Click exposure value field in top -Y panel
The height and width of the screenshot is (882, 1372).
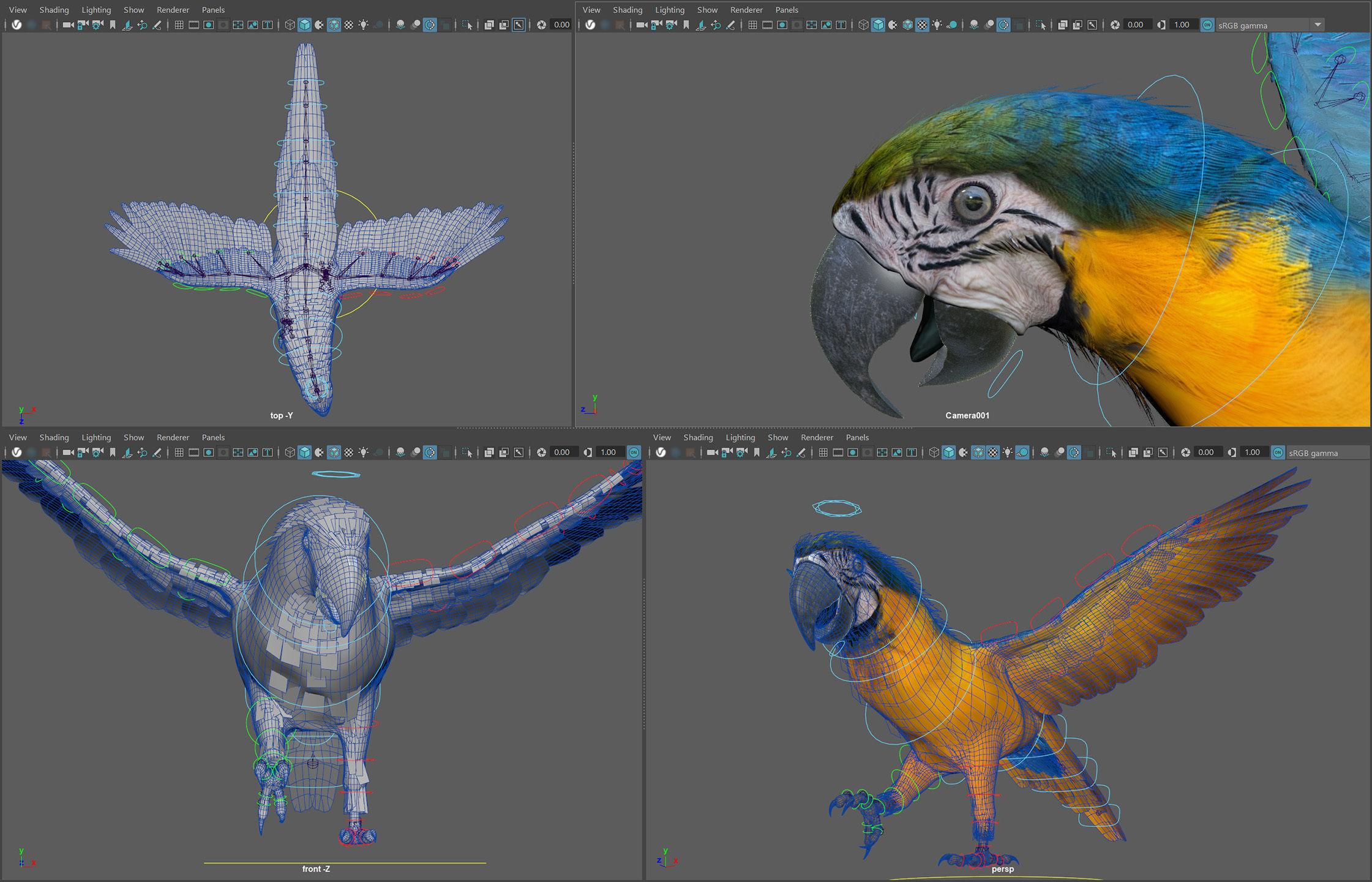tap(561, 25)
